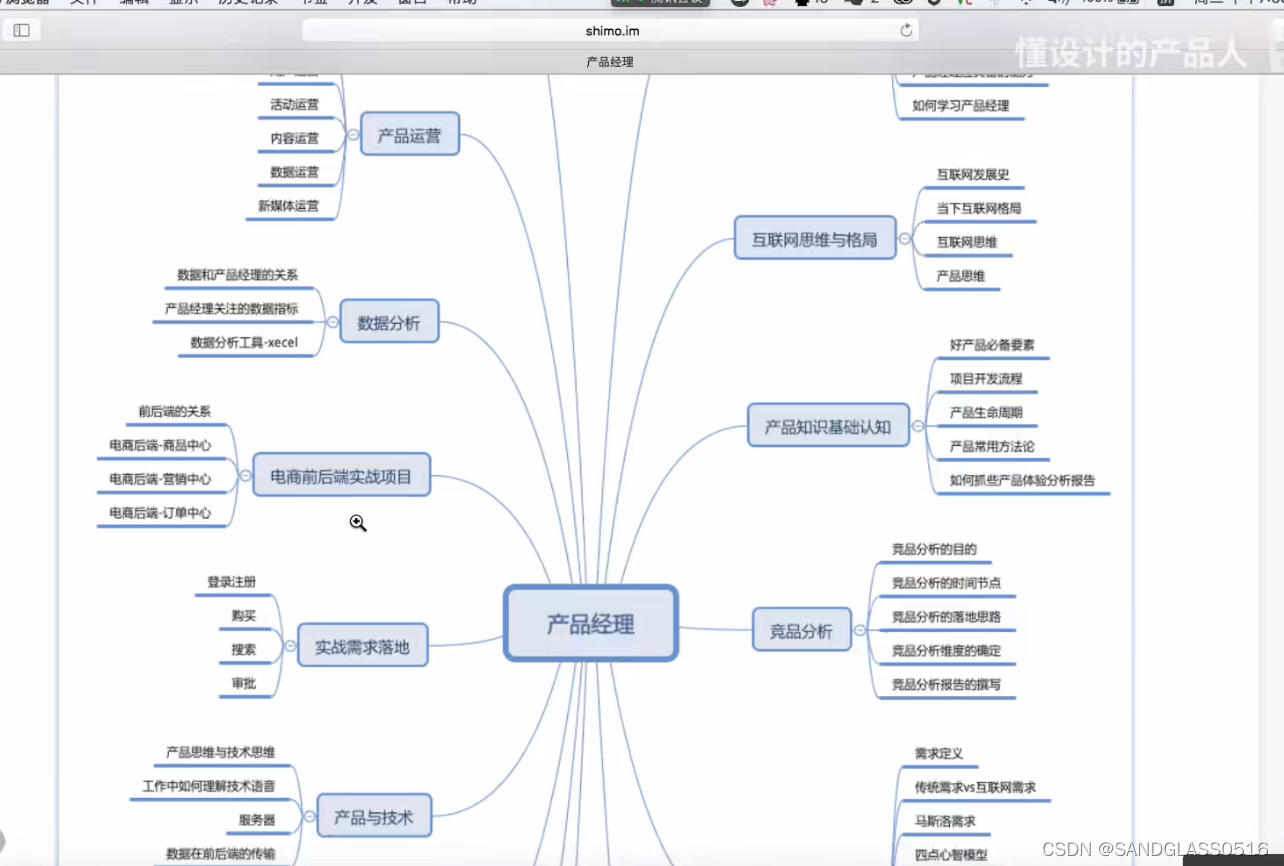Click the 电商后端-商品中心 subtopic
The height and width of the screenshot is (866, 1284).
[160, 445]
